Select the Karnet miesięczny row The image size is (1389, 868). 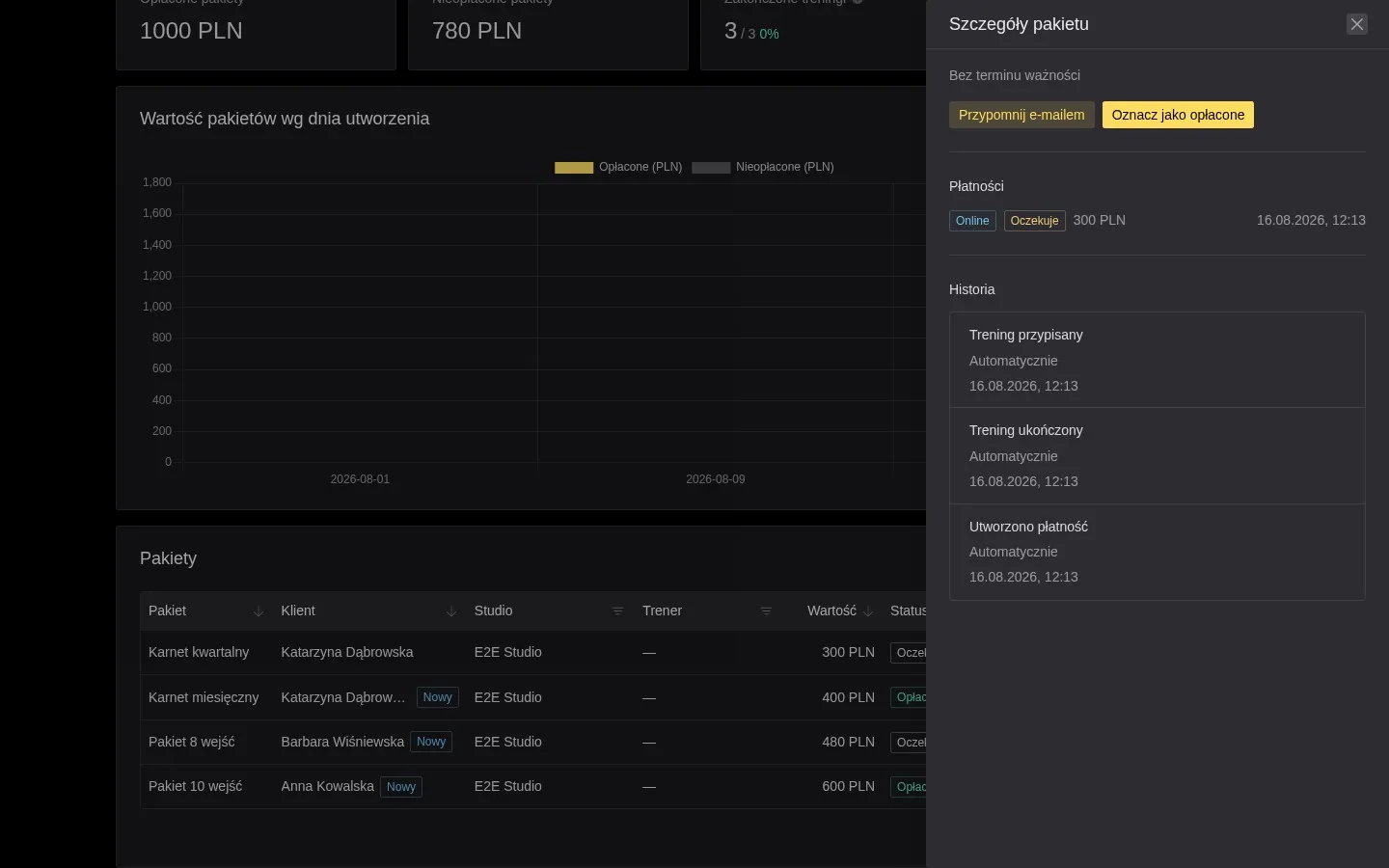pos(533,697)
